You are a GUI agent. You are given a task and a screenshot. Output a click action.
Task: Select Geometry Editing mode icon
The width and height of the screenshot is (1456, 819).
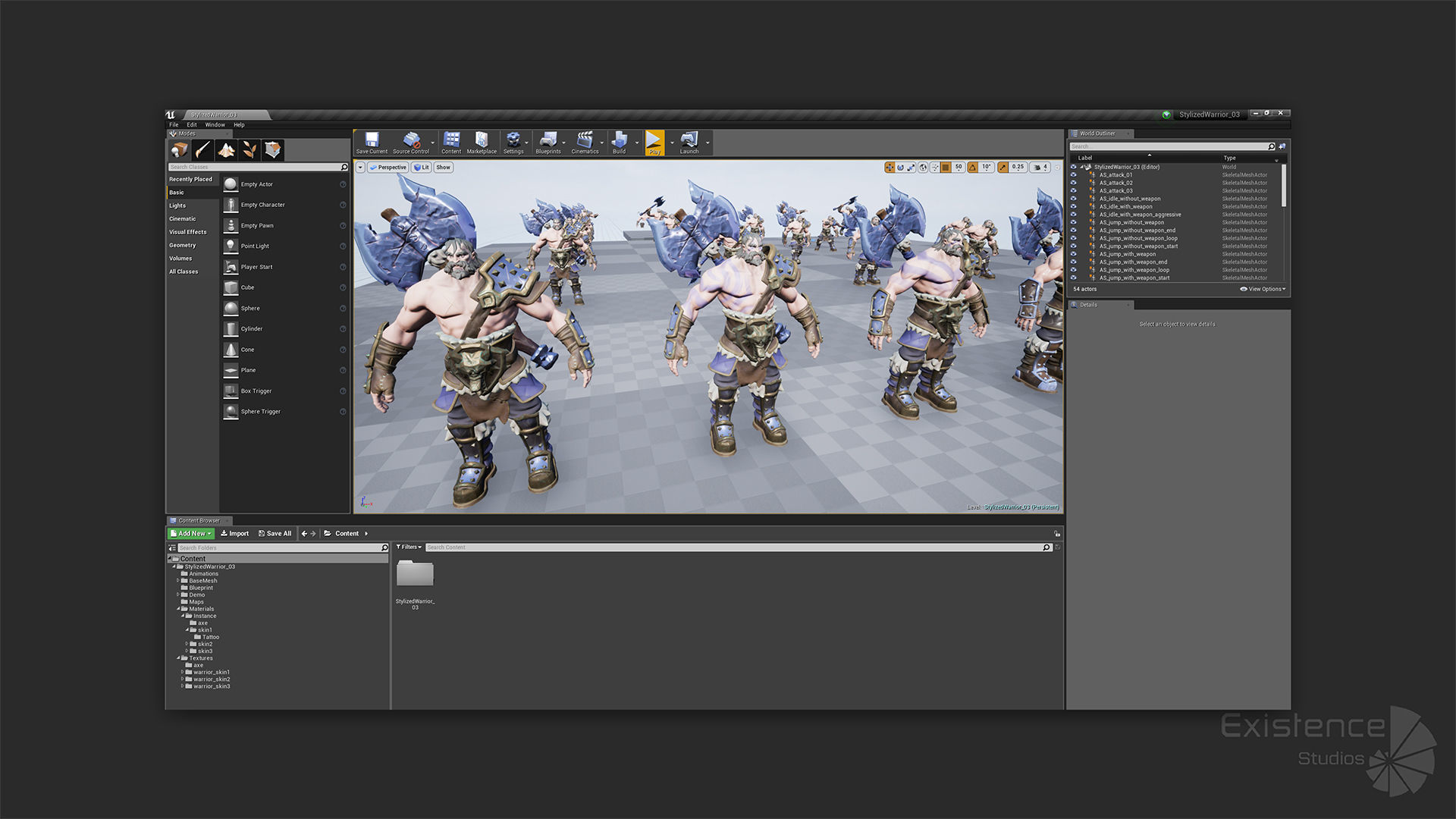click(x=273, y=150)
